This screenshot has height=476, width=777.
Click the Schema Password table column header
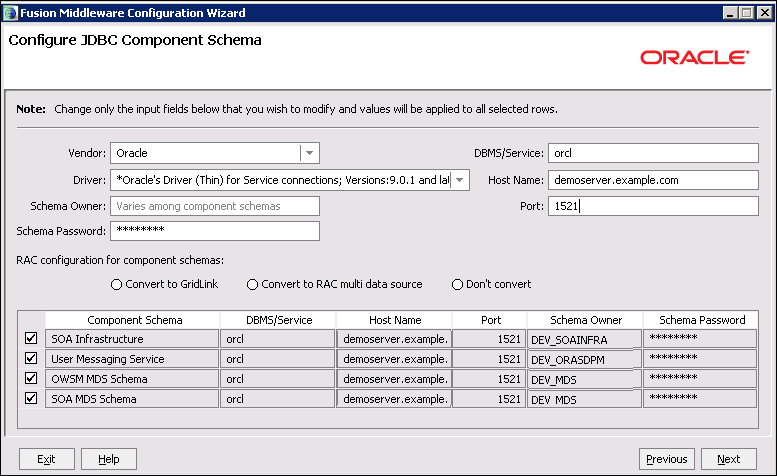click(701, 320)
